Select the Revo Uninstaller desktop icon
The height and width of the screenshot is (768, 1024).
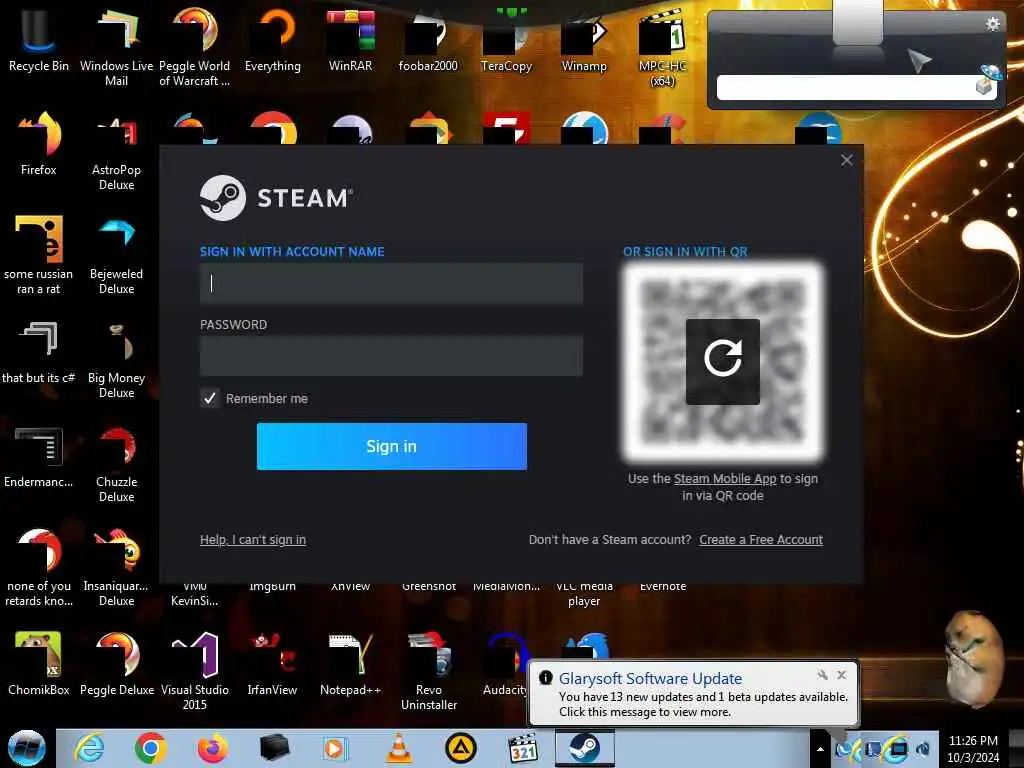click(x=428, y=671)
